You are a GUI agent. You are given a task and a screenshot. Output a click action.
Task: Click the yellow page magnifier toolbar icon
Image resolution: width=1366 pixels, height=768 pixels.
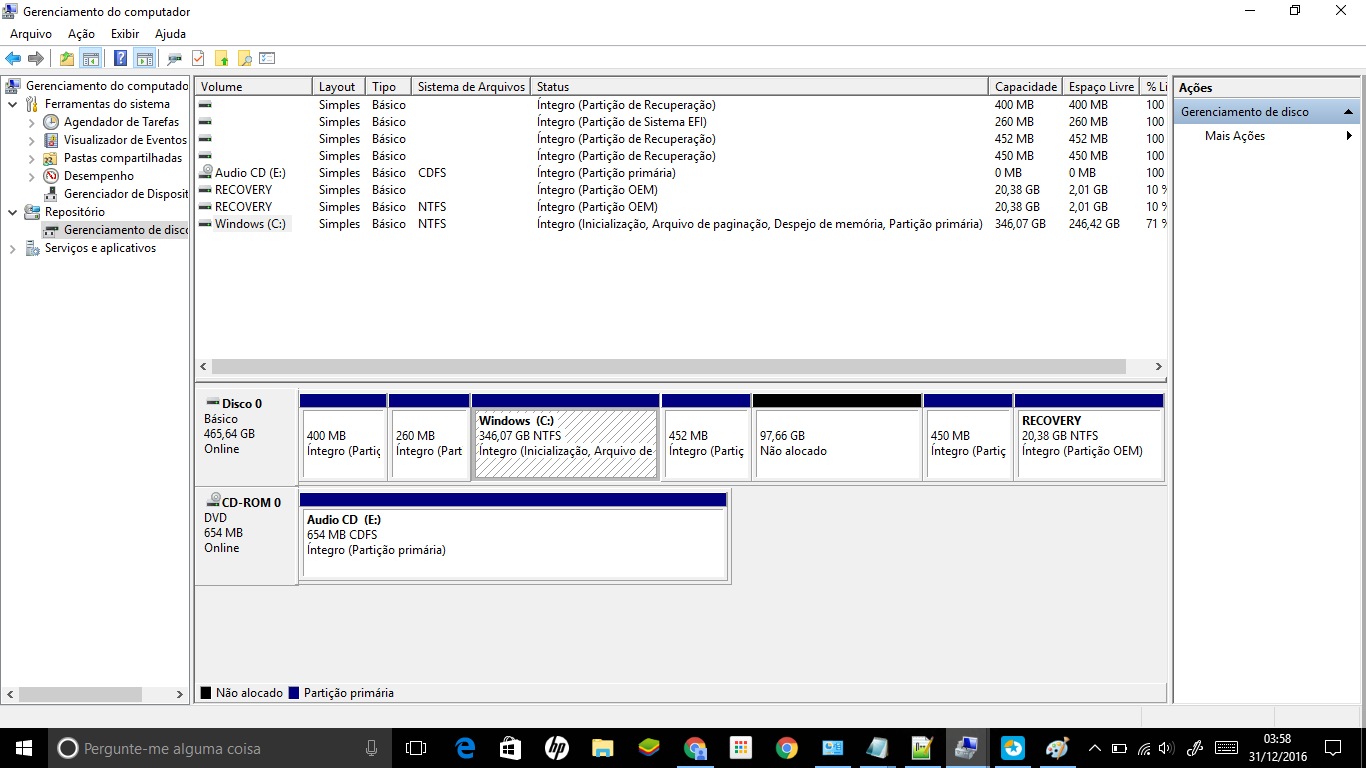[244, 58]
